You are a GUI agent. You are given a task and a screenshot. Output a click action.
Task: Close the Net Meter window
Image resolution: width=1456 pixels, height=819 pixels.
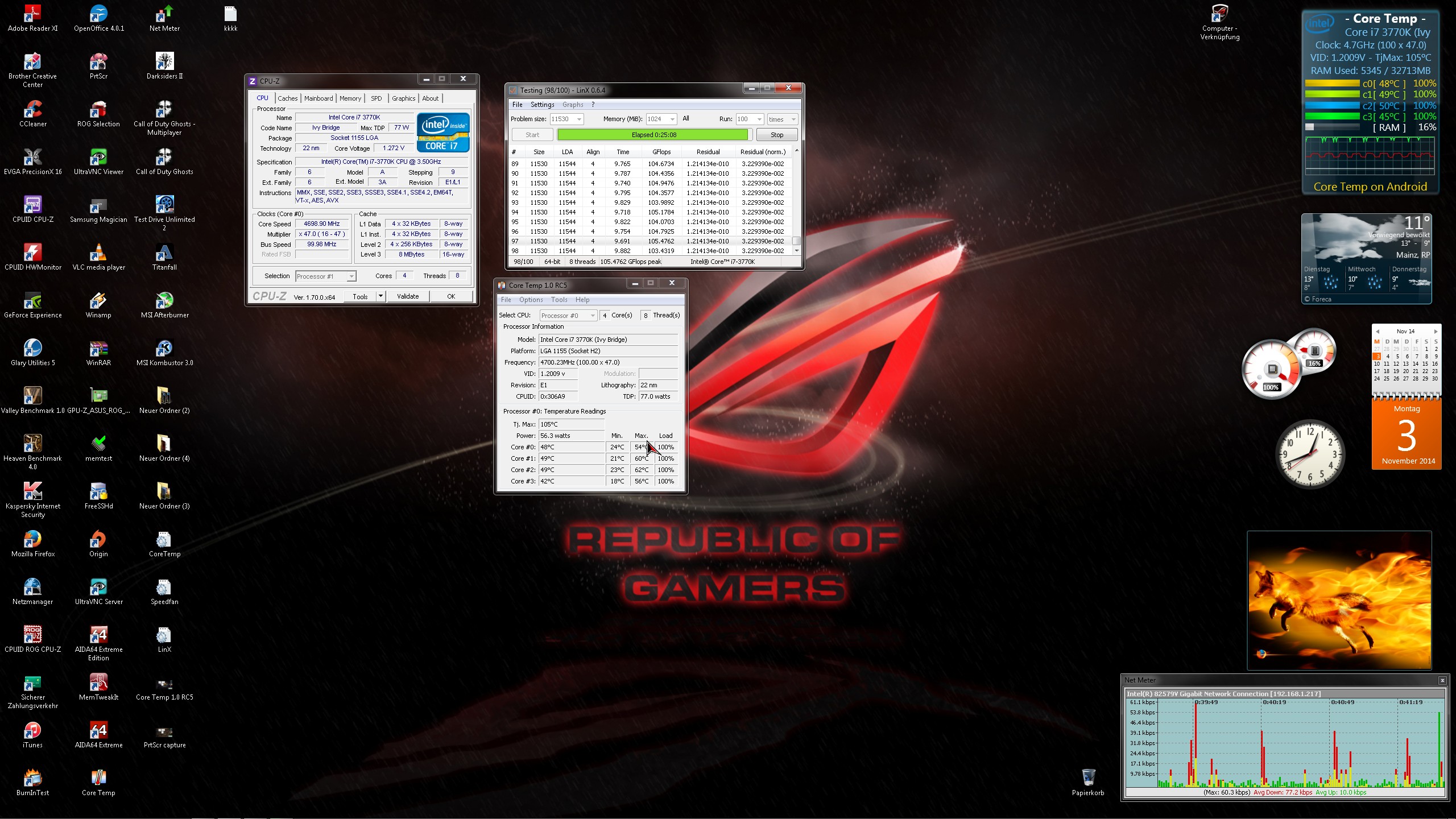(x=1442, y=680)
